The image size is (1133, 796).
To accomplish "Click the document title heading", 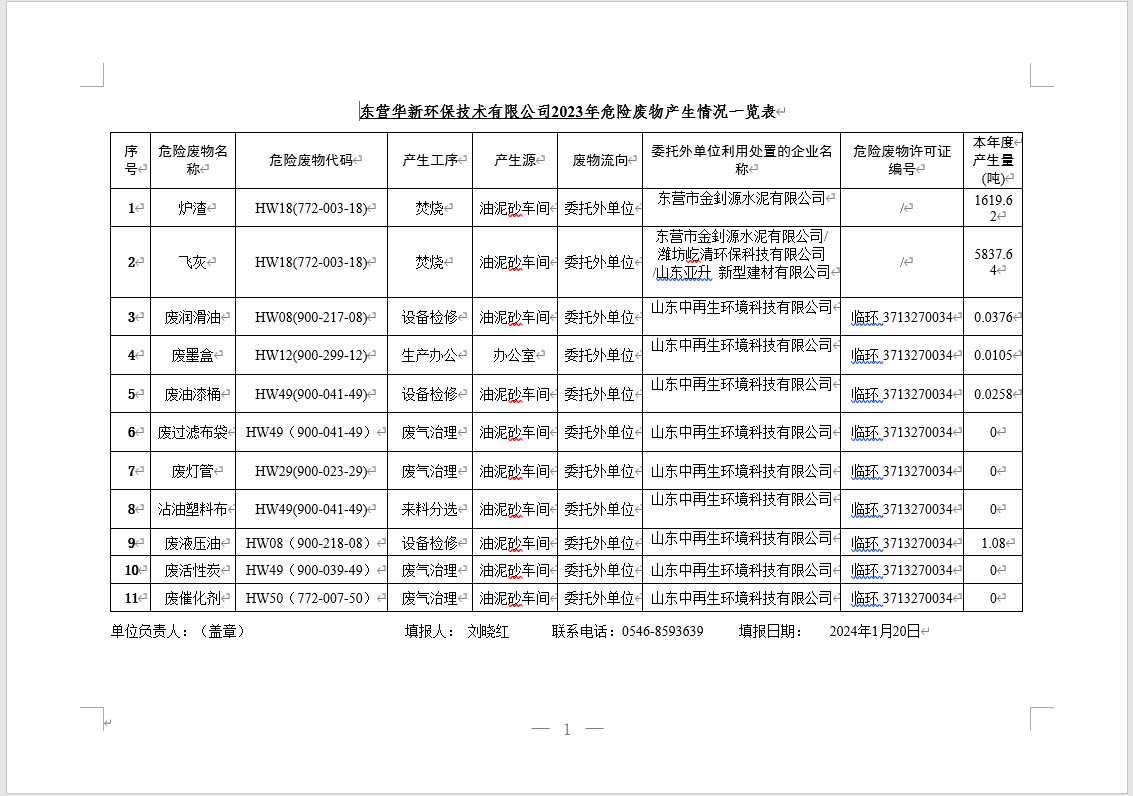I will click(x=567, y=112).
